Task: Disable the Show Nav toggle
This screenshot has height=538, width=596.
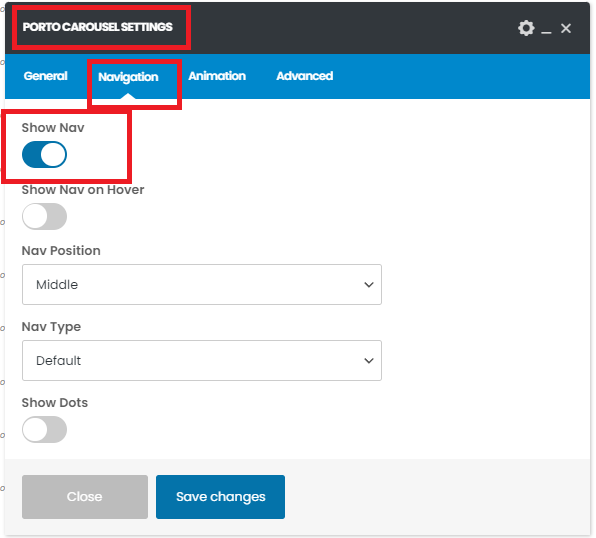Action: (44, 154)
